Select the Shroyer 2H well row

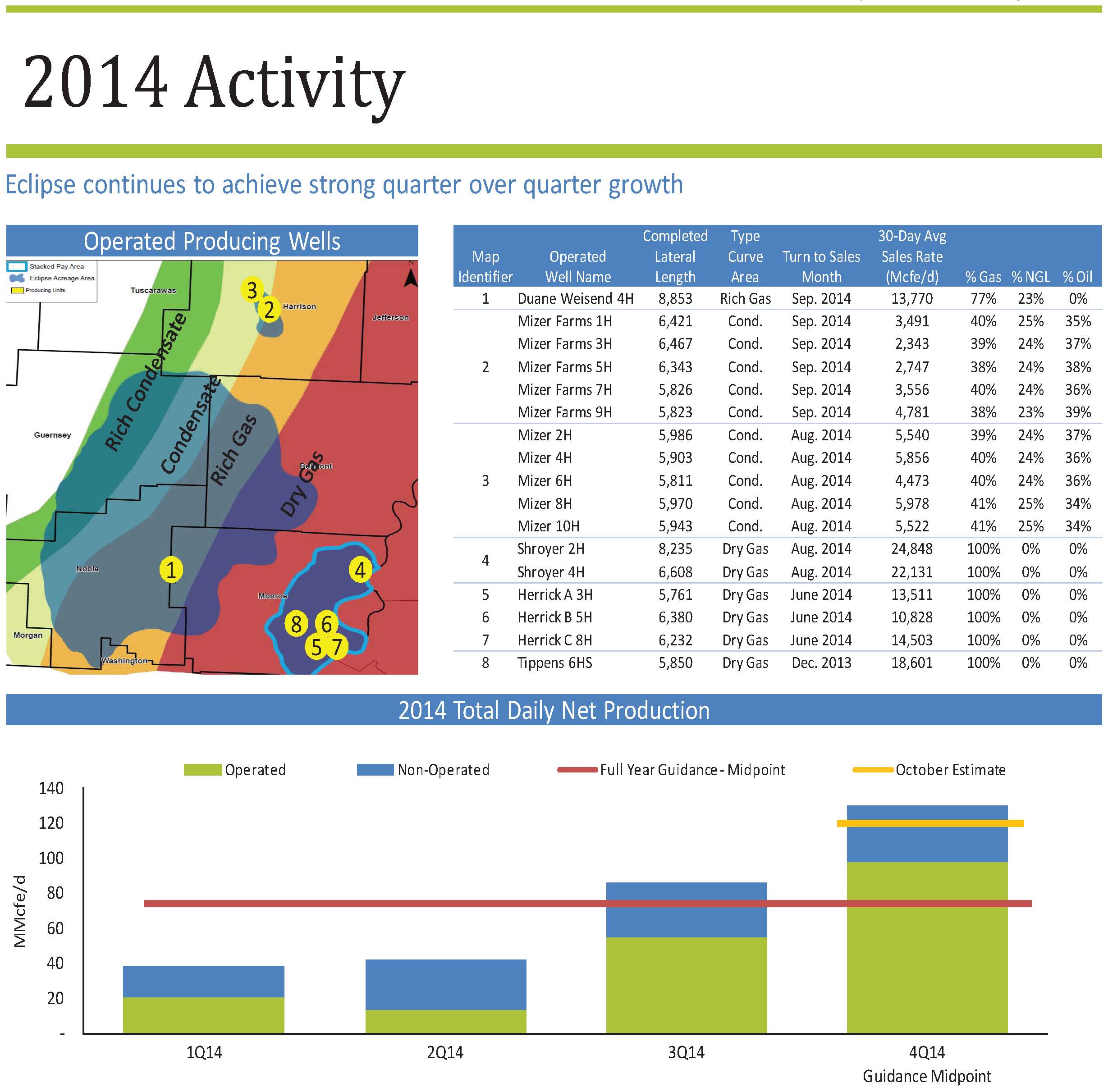tap(550, 549)
